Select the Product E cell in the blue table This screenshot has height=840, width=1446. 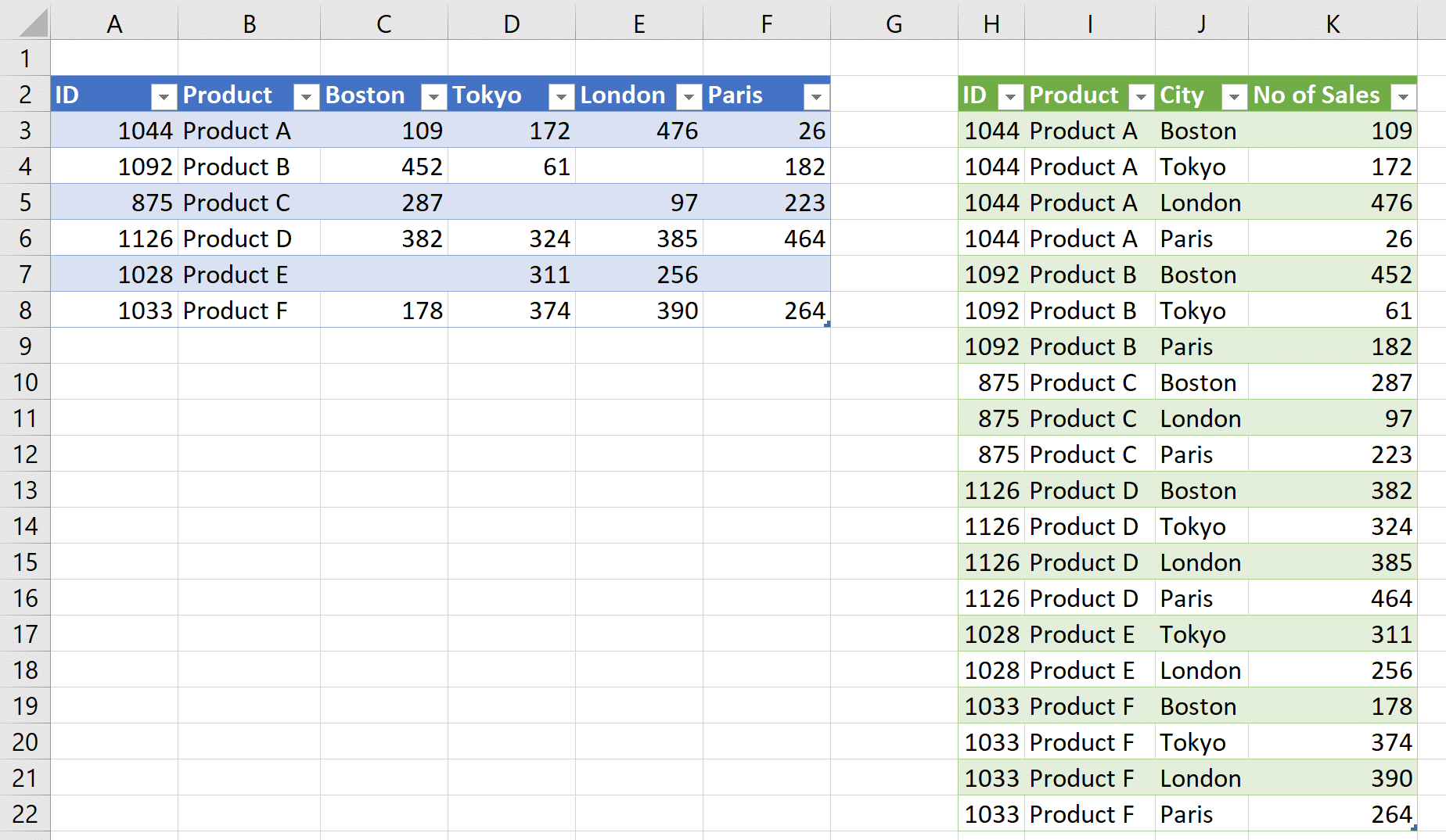(x=249, y=275)
